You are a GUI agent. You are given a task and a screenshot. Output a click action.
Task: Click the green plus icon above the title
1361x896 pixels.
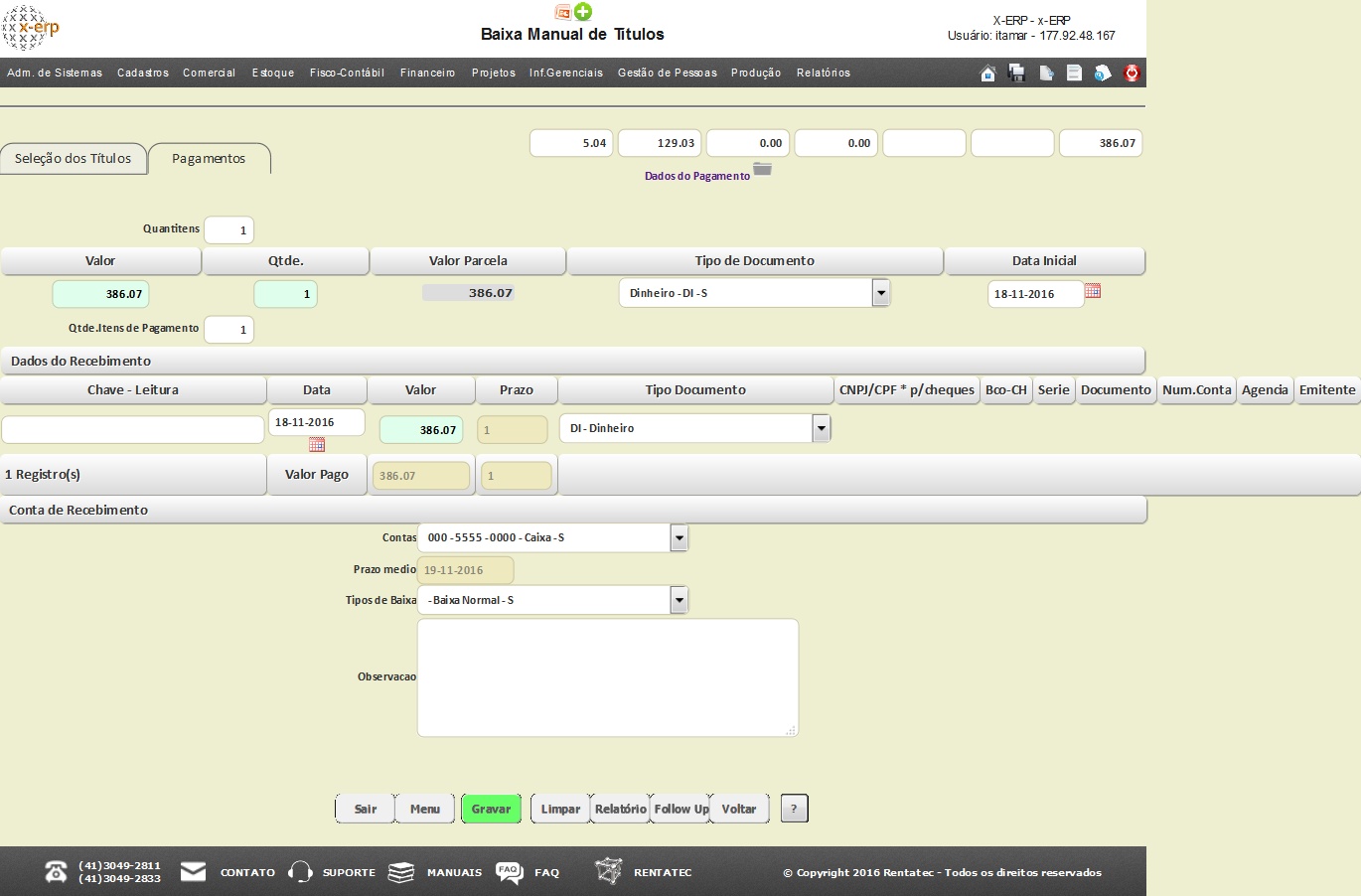tap(583, 12)
